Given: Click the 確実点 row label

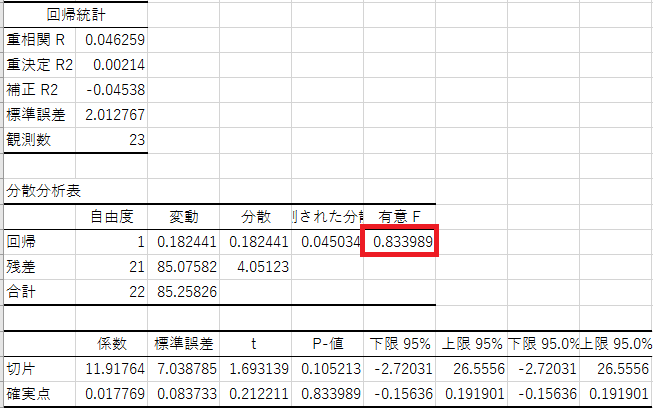Looking at the screenshot, I should tap(40, 393).
